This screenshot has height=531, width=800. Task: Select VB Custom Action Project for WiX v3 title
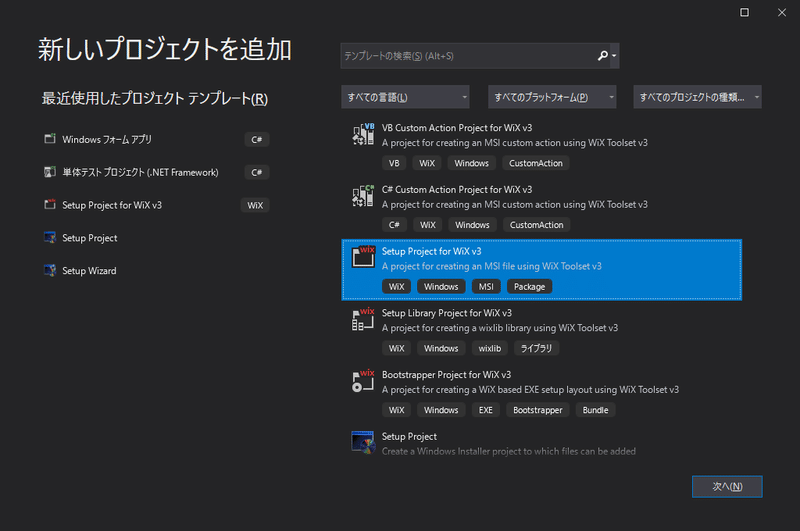click(x=457, y=128)
